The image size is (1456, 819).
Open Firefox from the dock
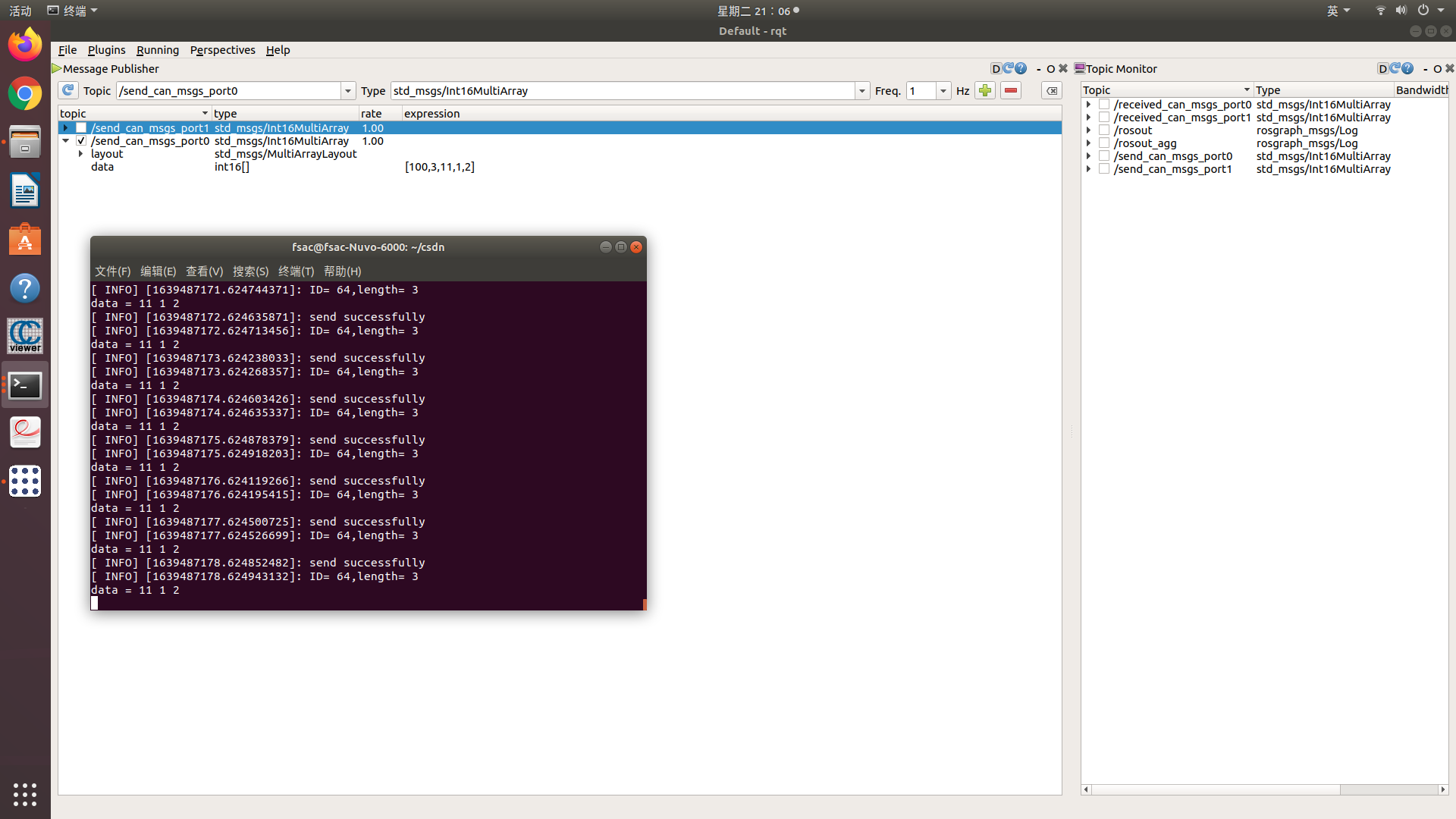(x=25, y=45)
